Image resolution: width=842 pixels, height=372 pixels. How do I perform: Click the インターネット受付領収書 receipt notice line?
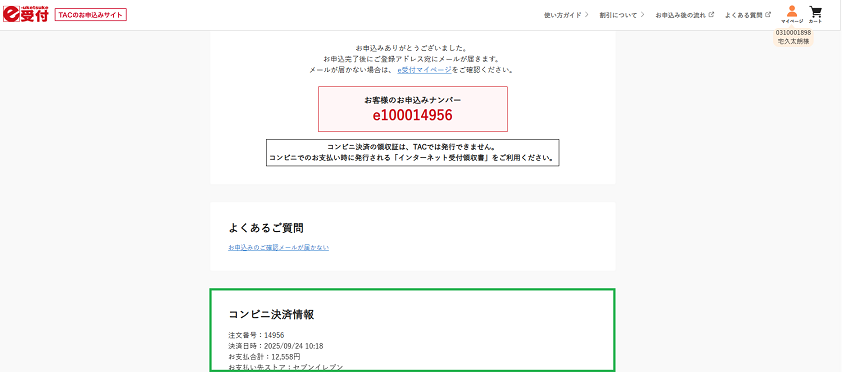[412, 158]
